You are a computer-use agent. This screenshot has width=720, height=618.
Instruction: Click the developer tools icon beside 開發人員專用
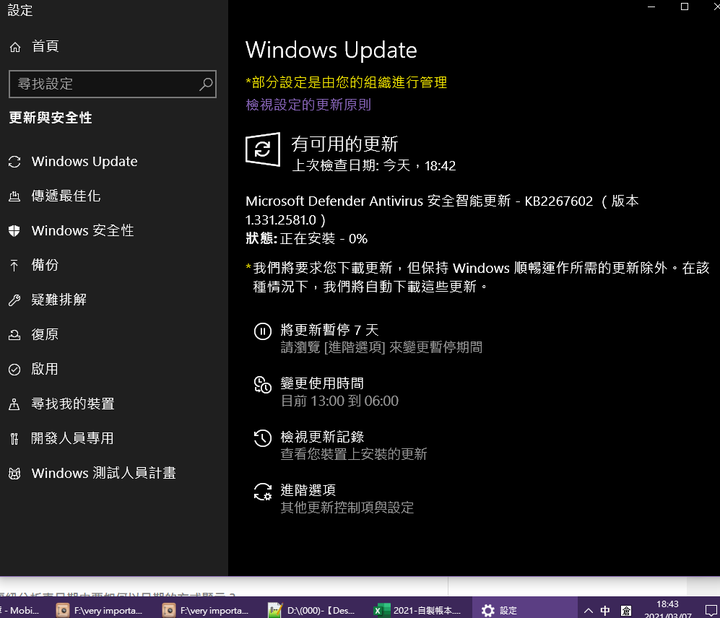pyautogui.click(x=15, y=439)
